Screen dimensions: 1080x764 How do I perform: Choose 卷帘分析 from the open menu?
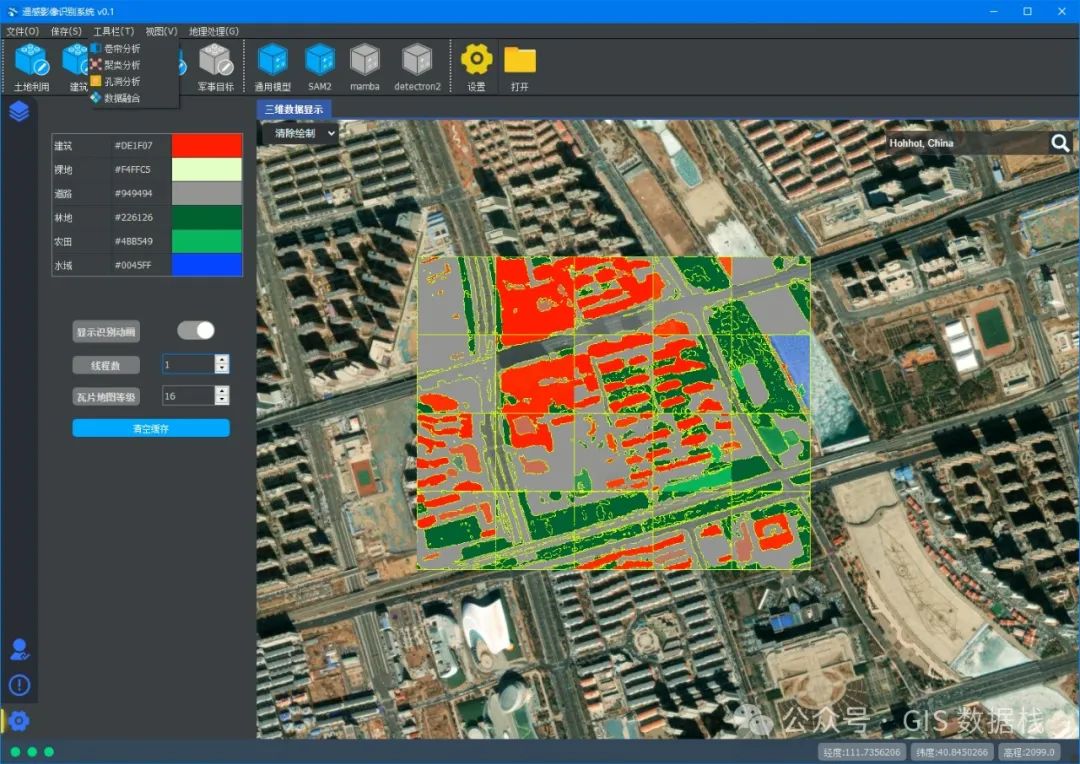point(116,48)
